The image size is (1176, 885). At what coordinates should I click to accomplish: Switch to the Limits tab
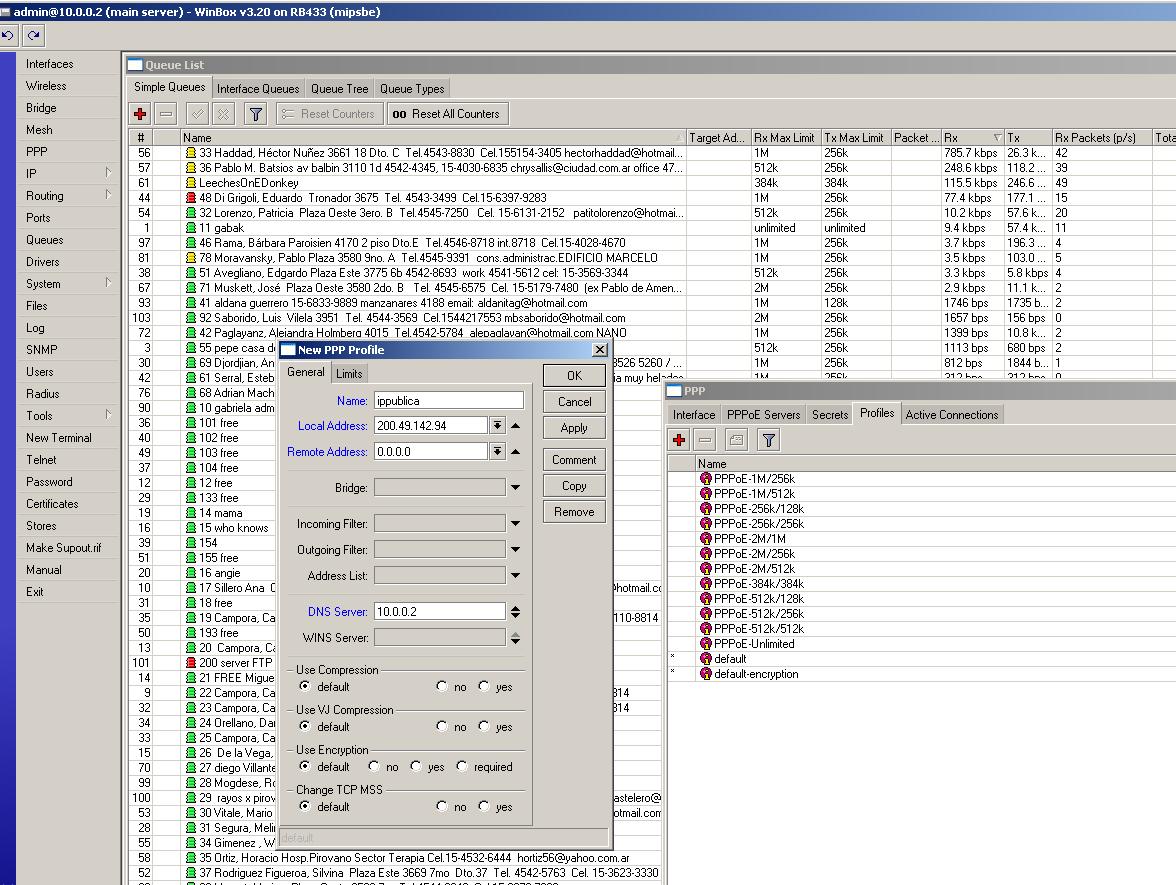coord(349,373)
